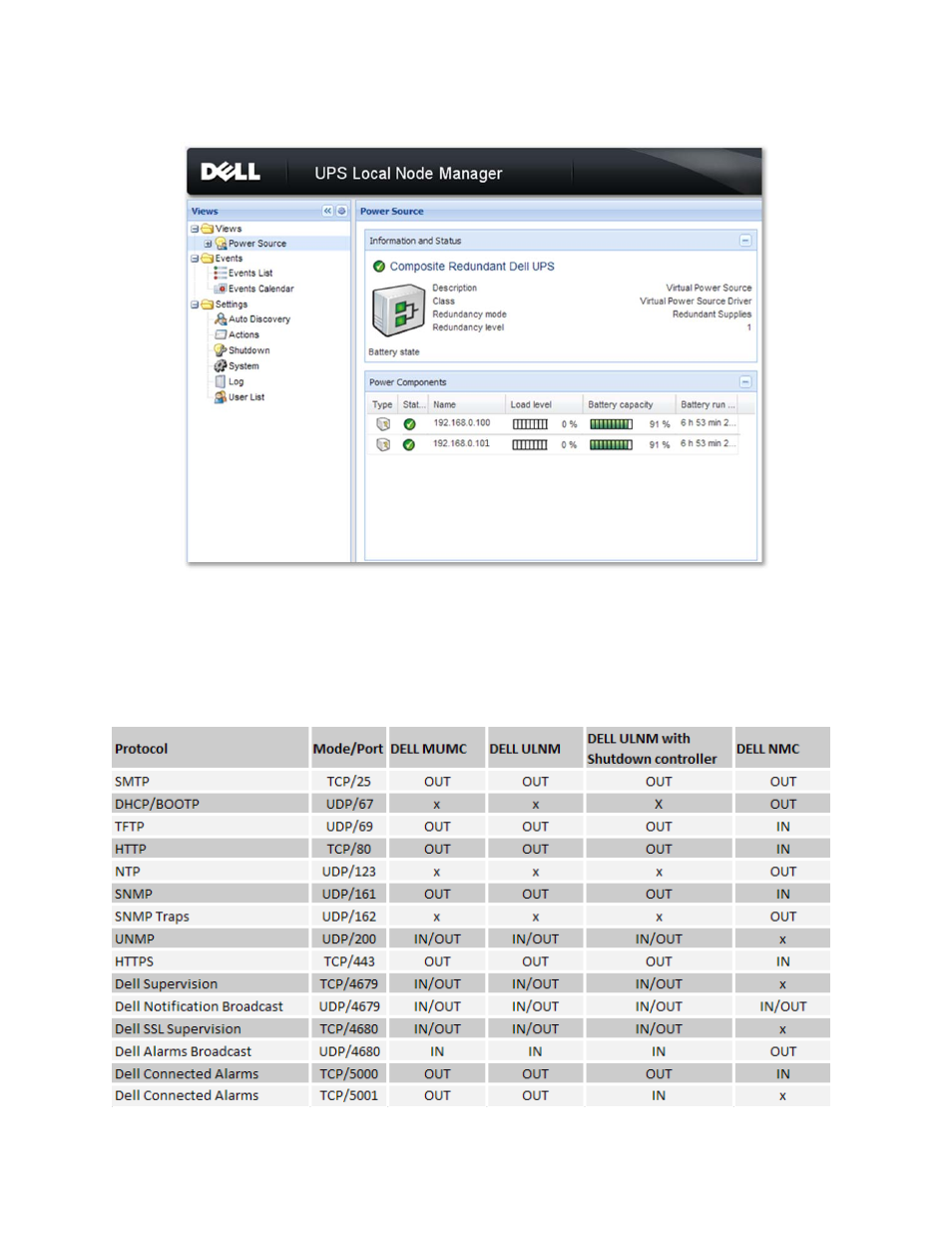Open the Log page
Viewport: 952px width, 1233px height.
click(236, 381)
